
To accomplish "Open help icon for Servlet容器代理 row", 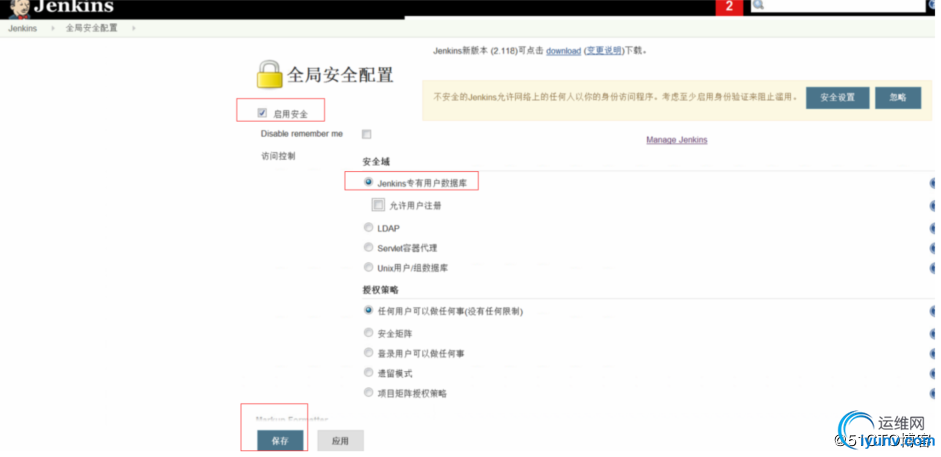I will 934,248.
